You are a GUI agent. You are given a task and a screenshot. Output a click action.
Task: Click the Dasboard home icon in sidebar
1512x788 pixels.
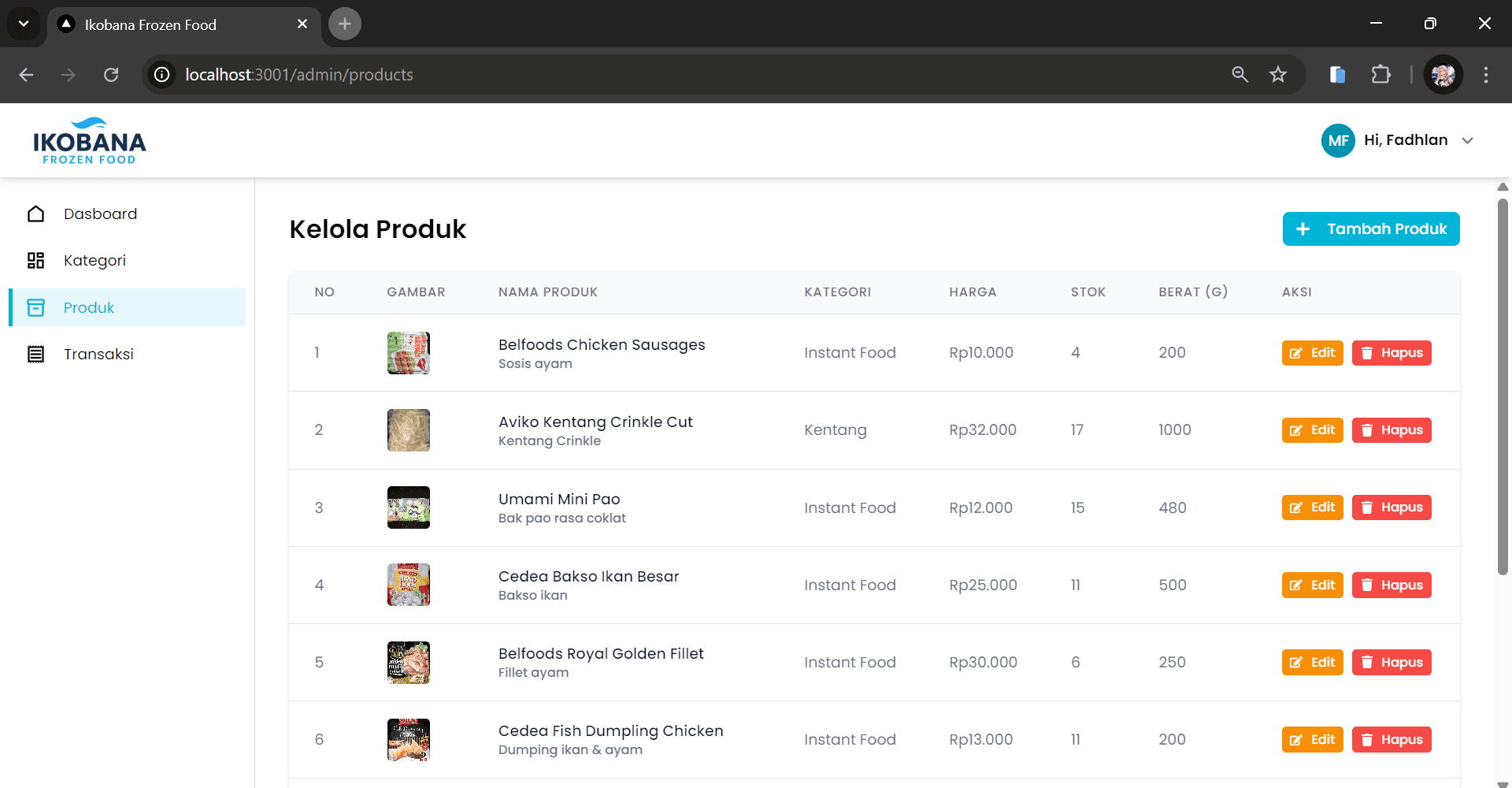tap(35, 214)
